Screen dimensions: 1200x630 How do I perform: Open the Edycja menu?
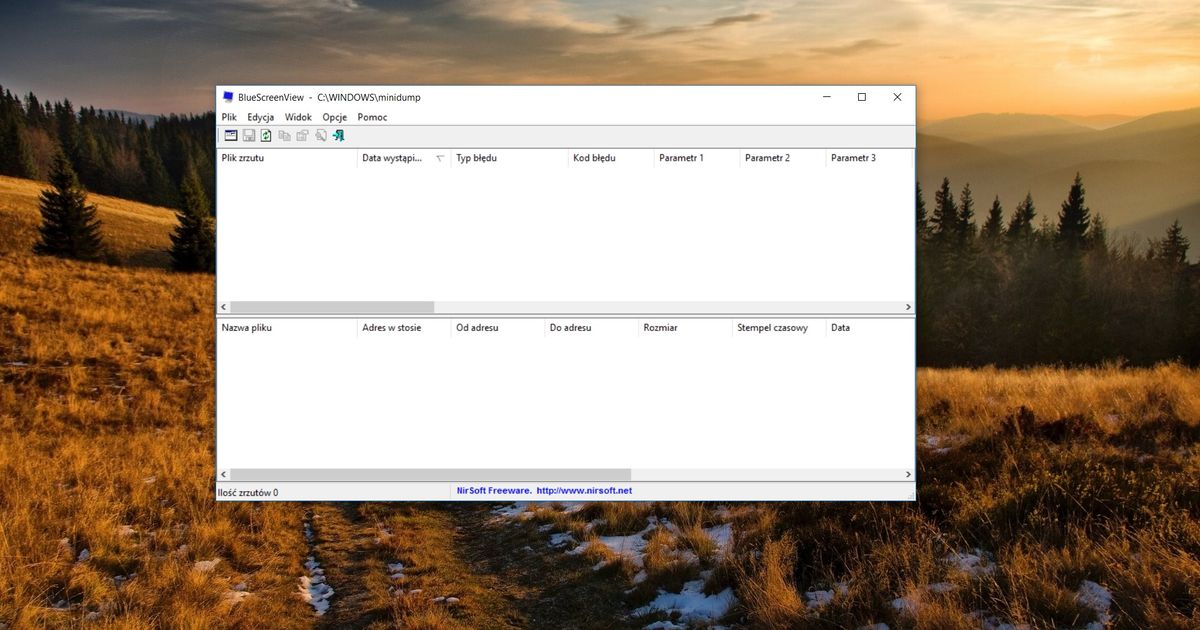(260, 117)
